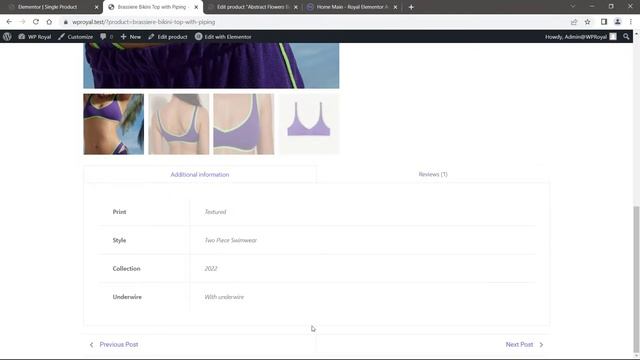The height and width of the screenshot is (360, 640).
Task: Click the Next Post right chevron
Action: (541, 345)
